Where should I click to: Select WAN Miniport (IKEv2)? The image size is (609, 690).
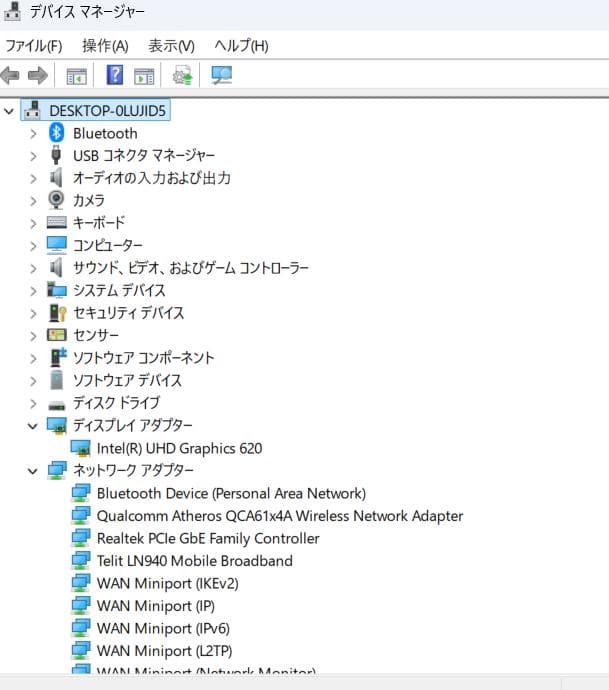point(168,584)
